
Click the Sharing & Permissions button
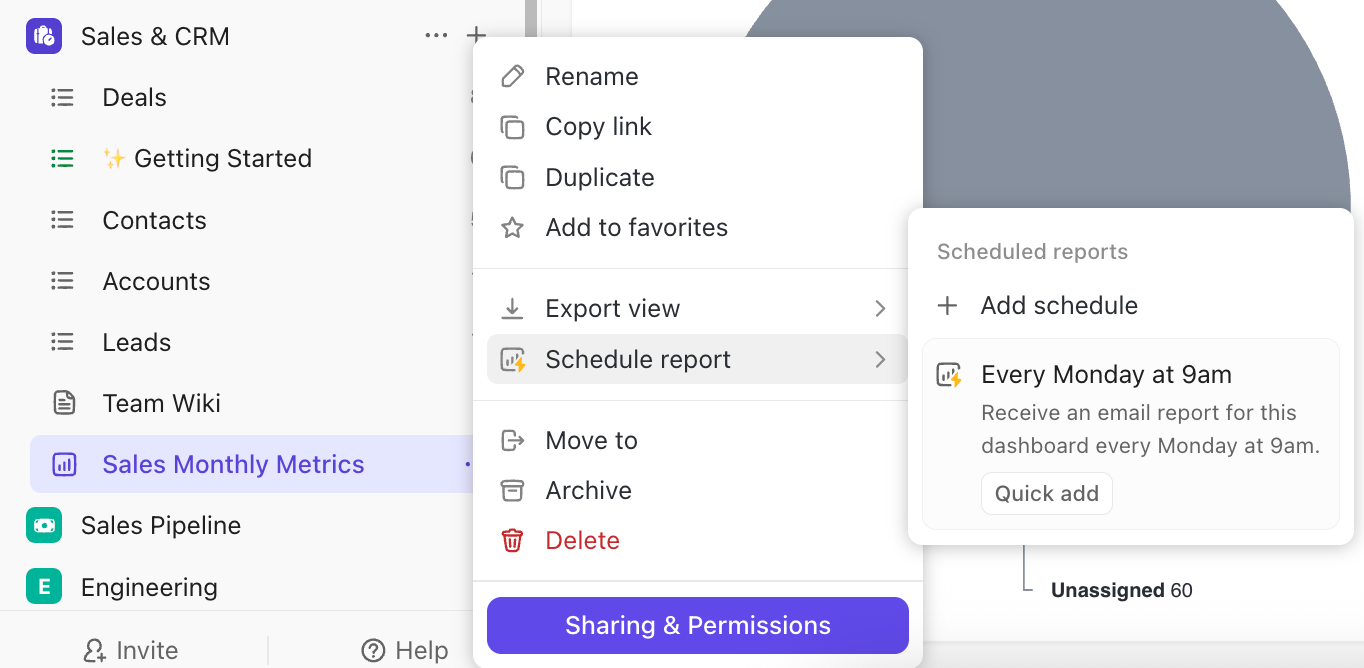click(697, 624)
